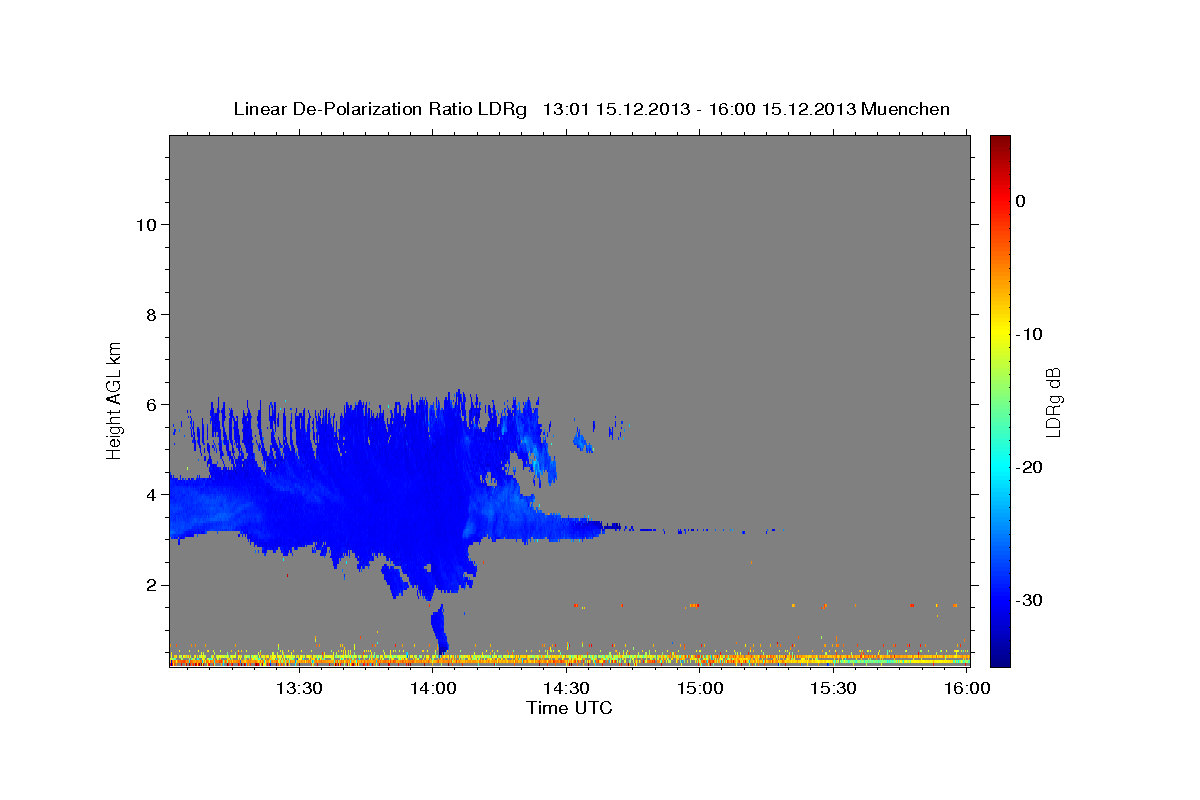Click the dark red top of colorbar
This screenshot has width=1200, height=800.
[x=1000, y=145]
